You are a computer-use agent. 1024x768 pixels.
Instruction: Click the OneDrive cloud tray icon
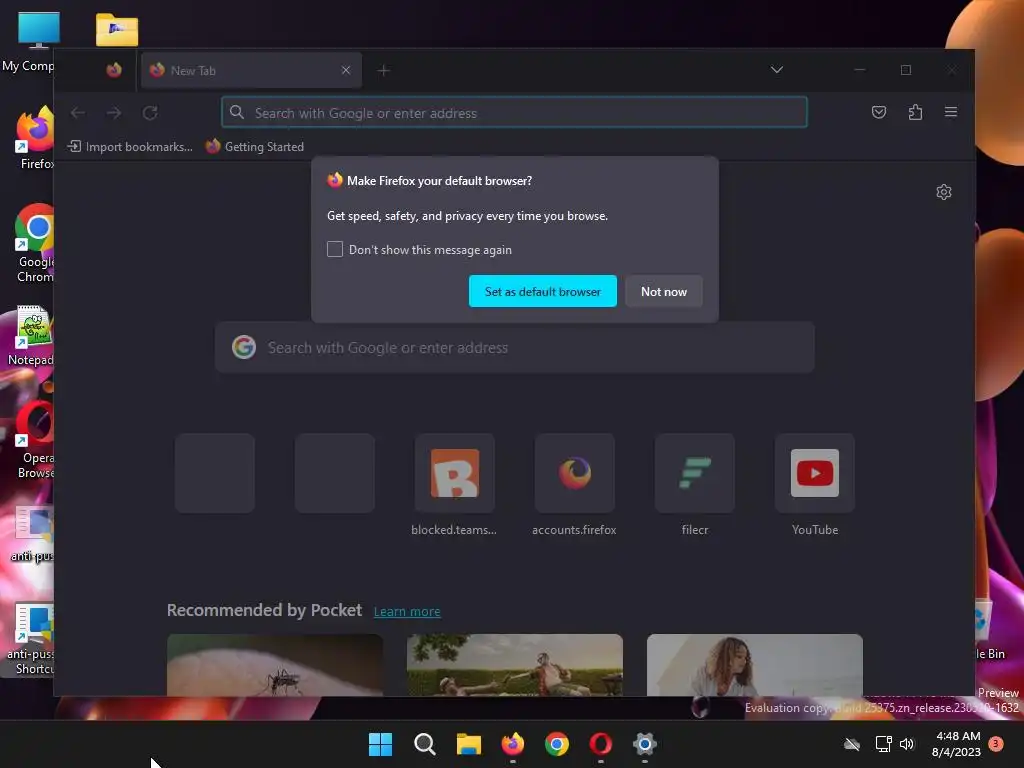tap(852, 744)
